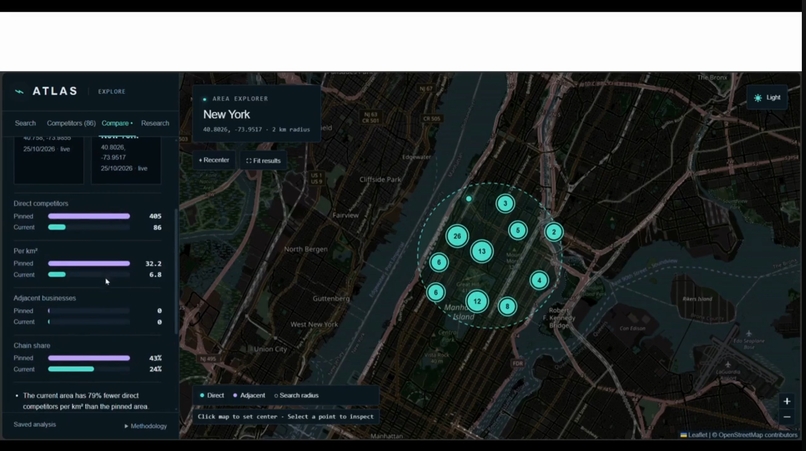806x451 pixels.
Task: Select the map cluster labeled 2
Action: click(x=554, y=232)
